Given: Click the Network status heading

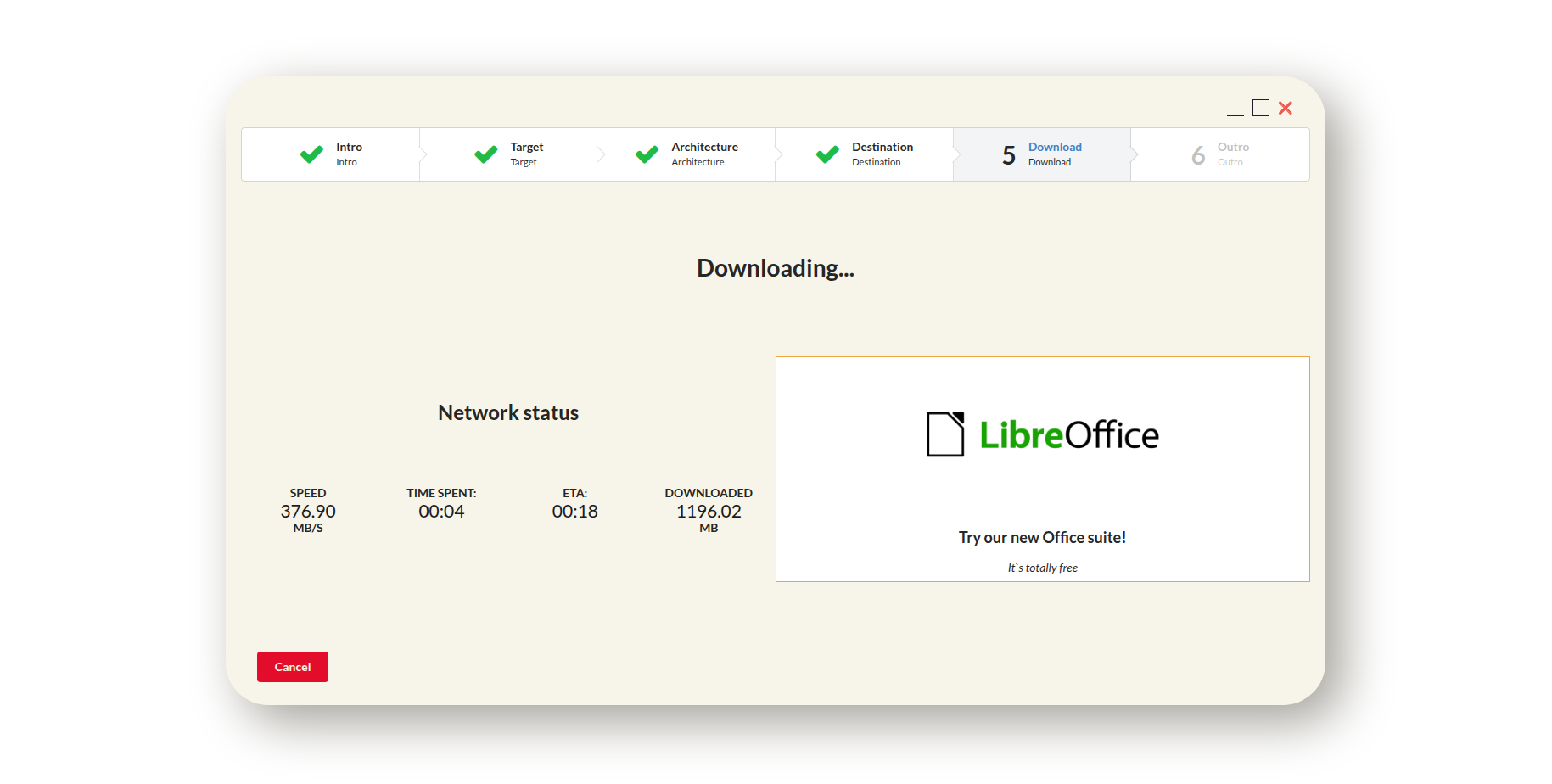Looking at the screenshot, I should click(x=508, y=412).
